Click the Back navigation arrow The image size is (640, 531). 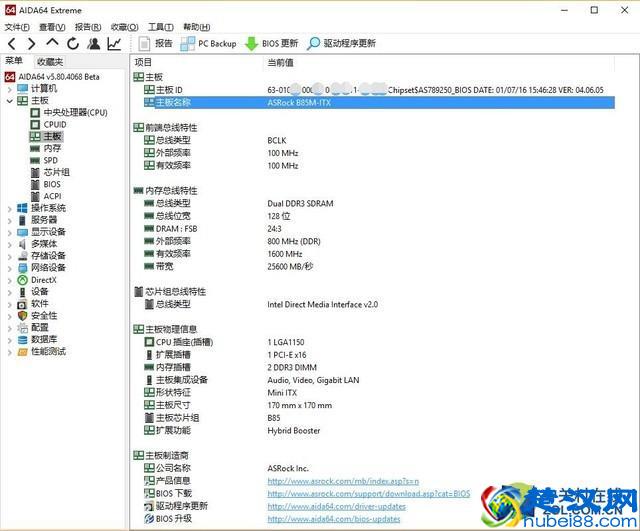coord(12,44)
